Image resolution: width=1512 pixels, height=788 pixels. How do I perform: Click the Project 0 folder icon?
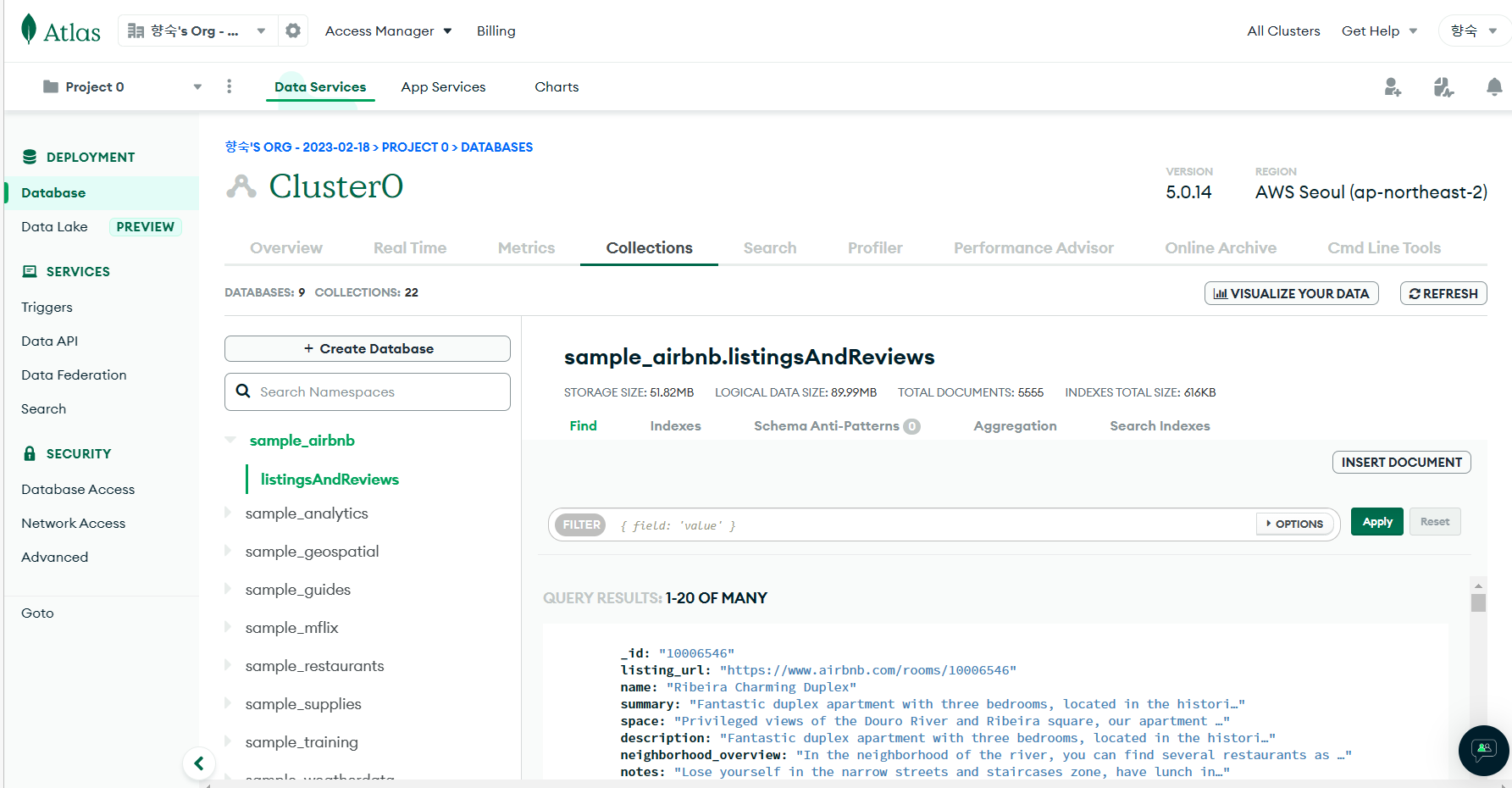coord(51,86)
